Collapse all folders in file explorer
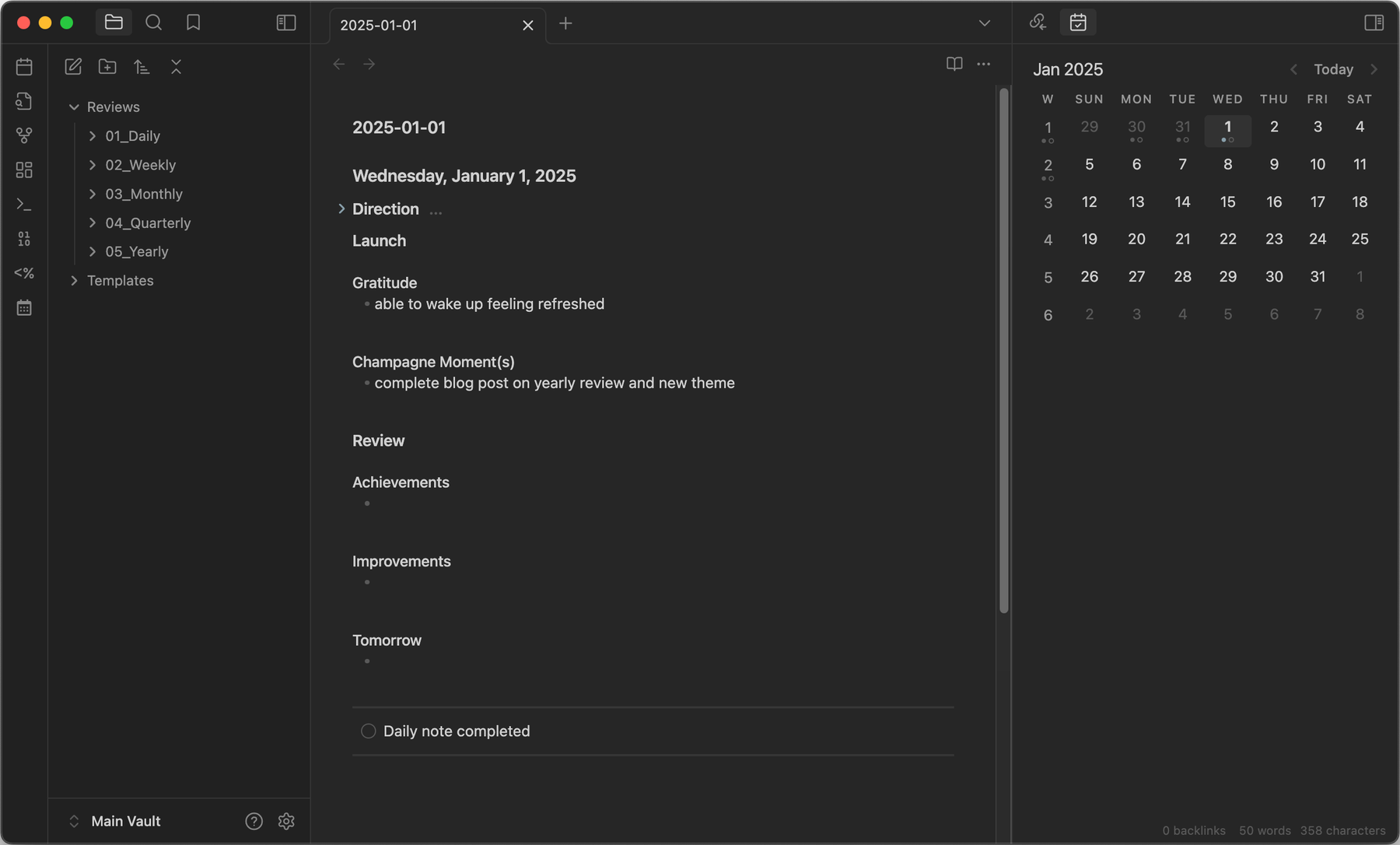 pyautogui.click(x=176, y=67)
